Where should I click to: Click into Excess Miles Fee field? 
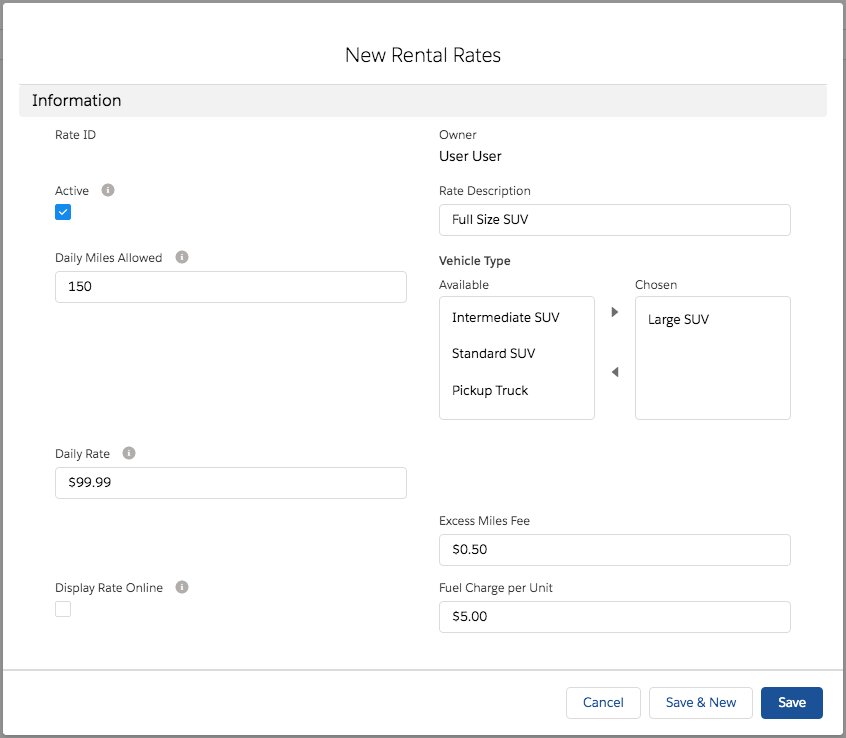[615, 550]
